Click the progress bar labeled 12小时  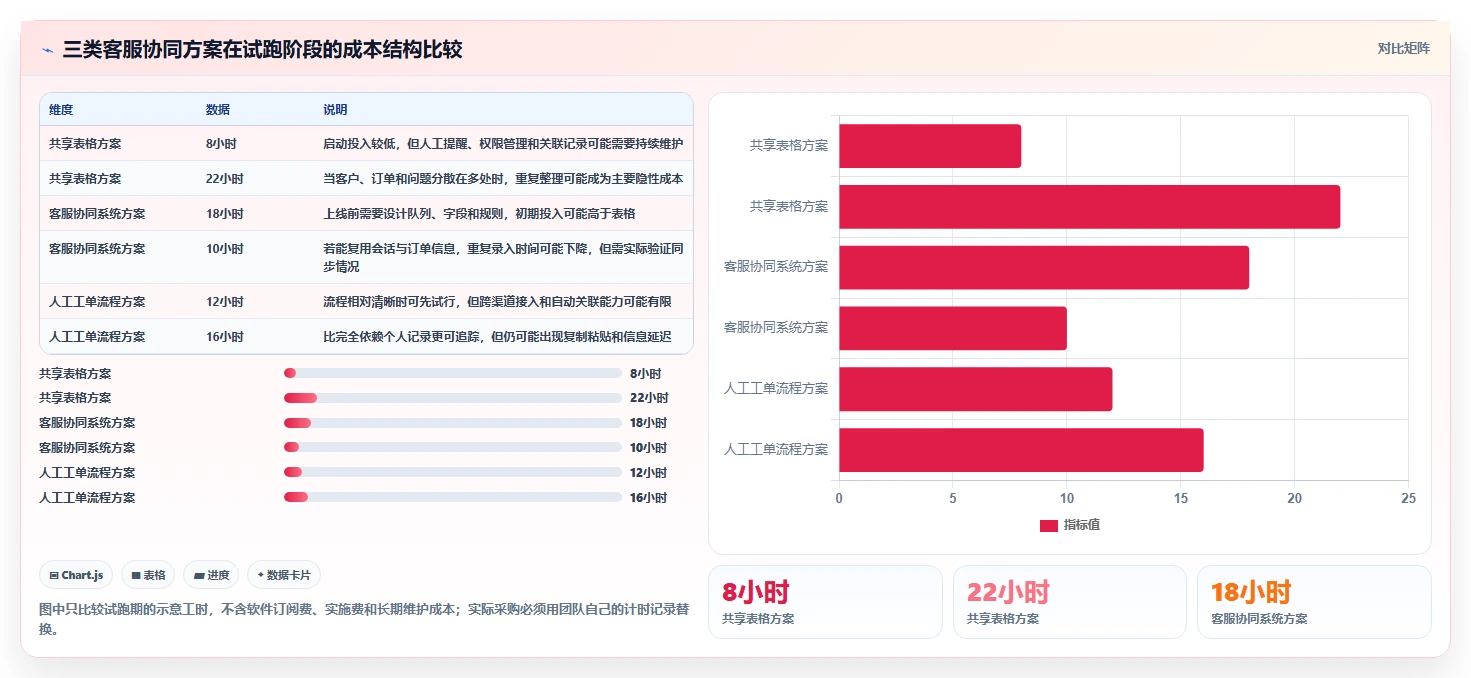pos(453,472)
